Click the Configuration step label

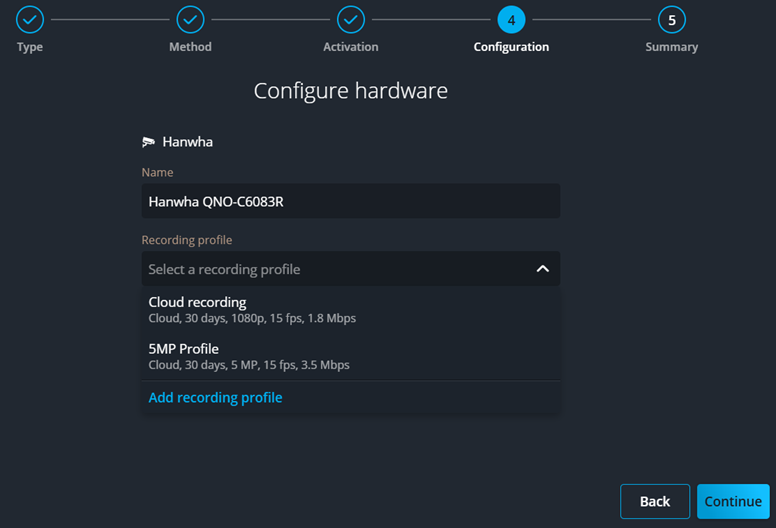pos(511,47)
